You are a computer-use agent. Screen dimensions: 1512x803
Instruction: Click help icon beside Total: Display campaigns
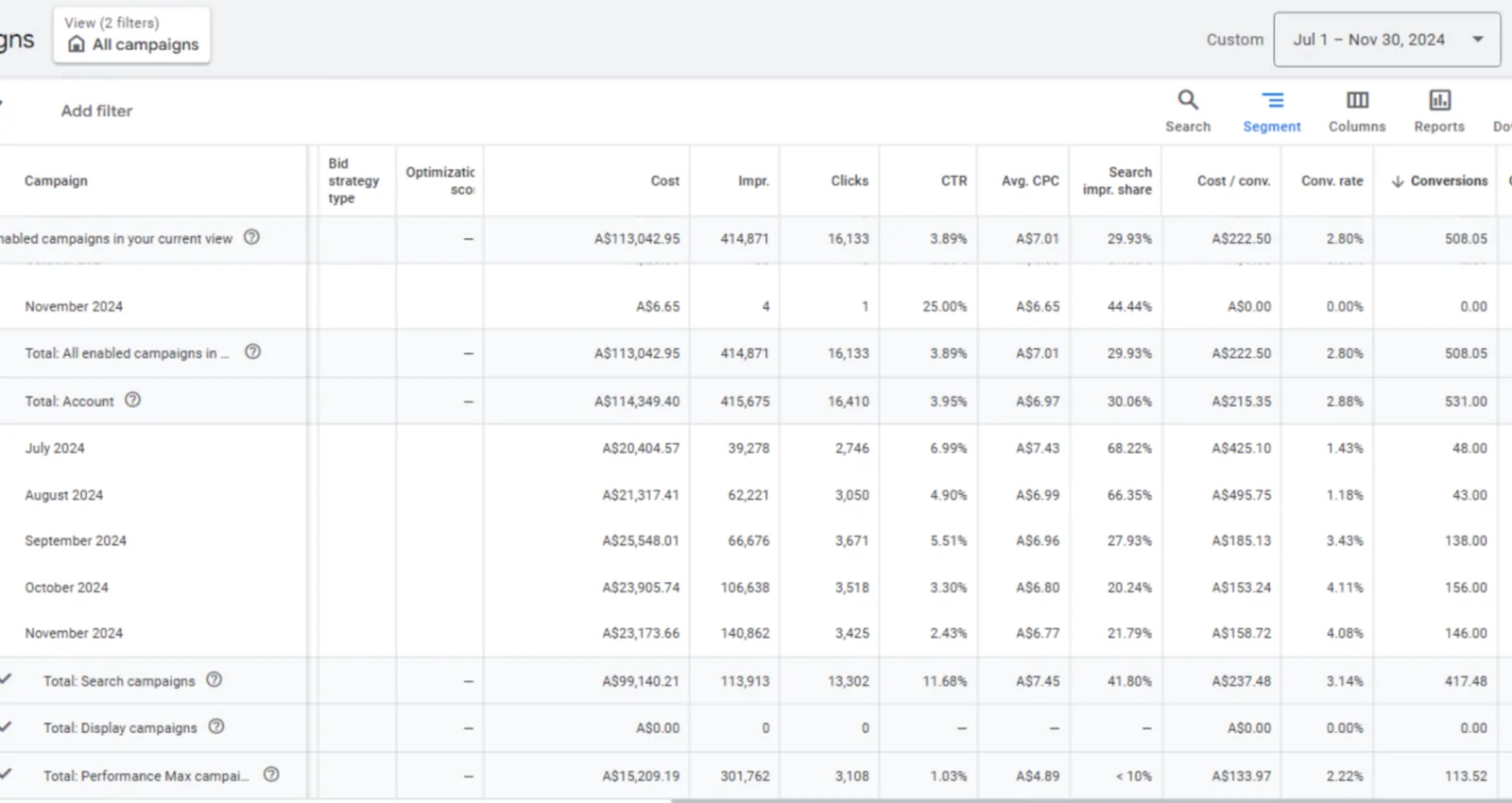pyautogui.click(x=216, y=727)
